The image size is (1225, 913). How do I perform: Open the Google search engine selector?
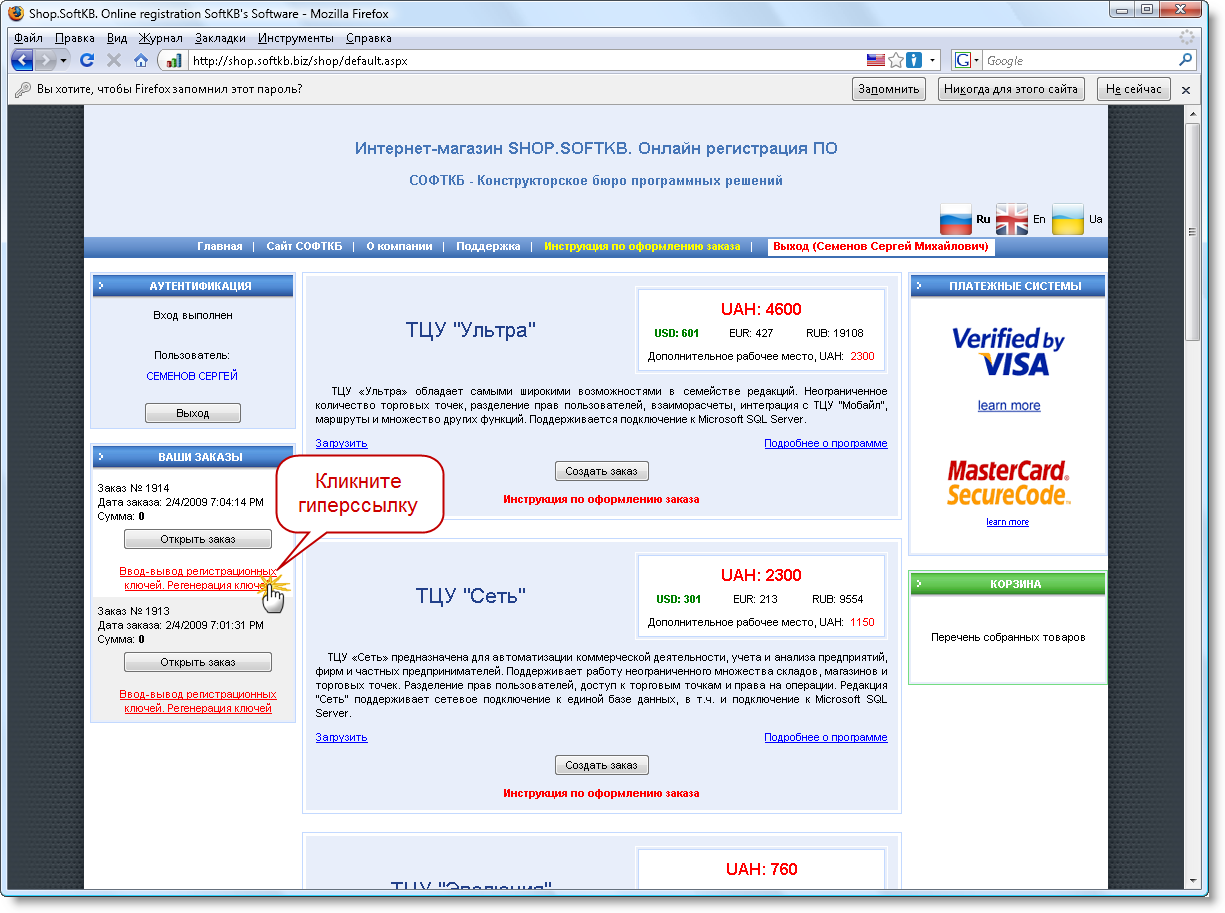point(968,60)
